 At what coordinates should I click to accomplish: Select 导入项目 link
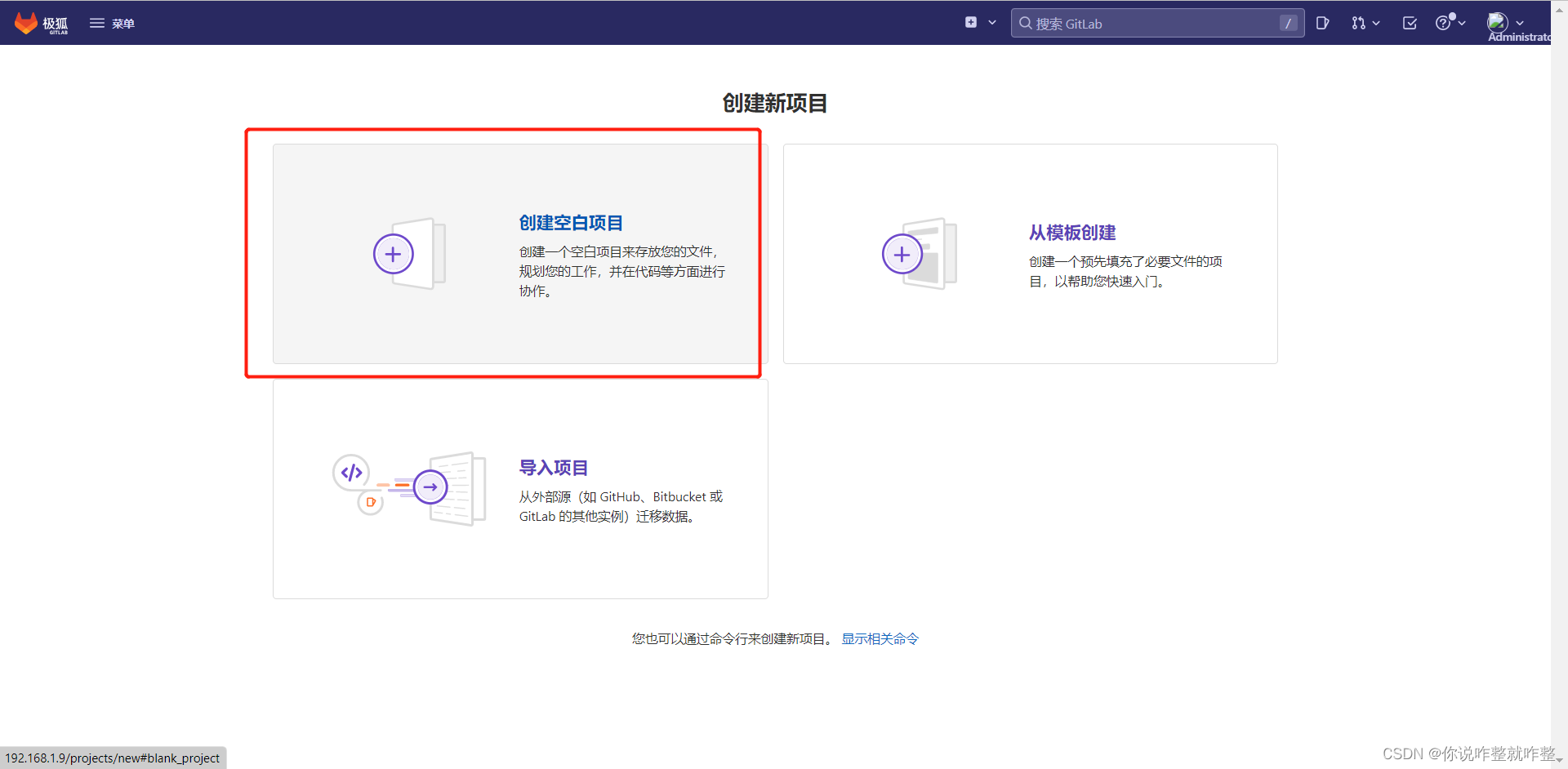click(x=554, y=468)
